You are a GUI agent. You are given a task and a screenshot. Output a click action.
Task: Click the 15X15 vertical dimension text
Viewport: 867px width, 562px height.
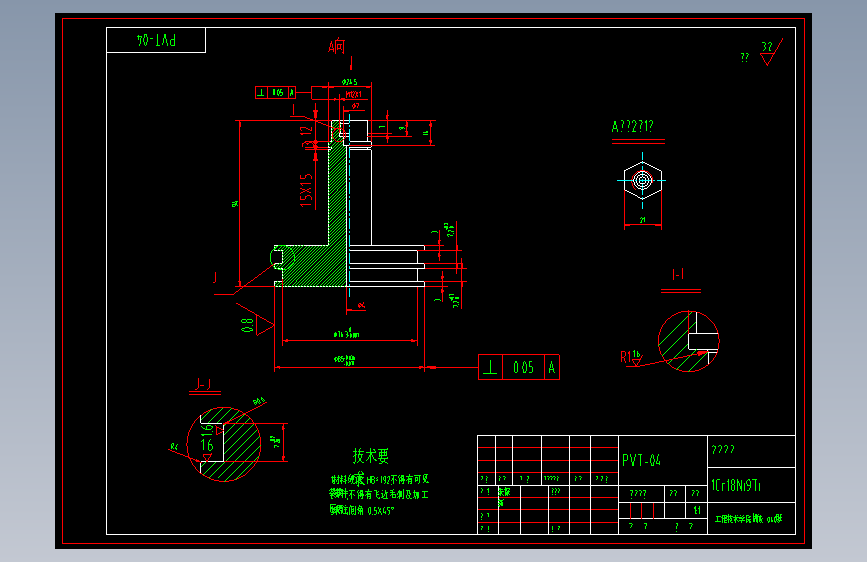[x=306, y=190]
